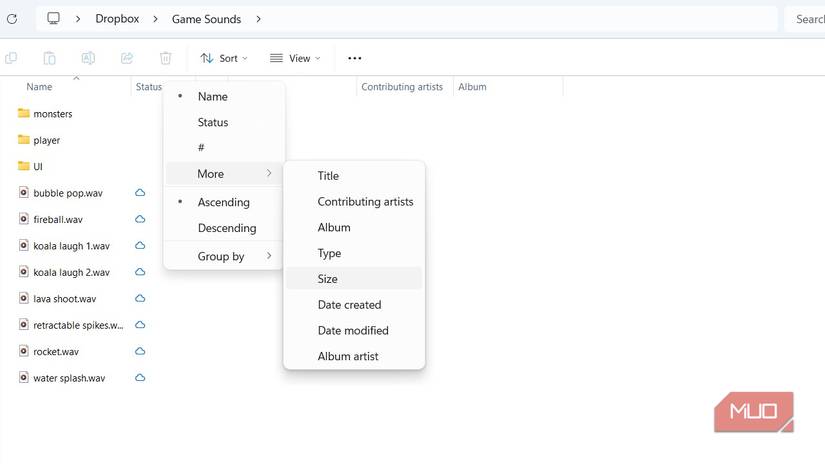The height and width of the screenshot is (464, 825).
Task: Click the Copy icon in toolbar
Action: pyautogui.click(x=11, y=58)
